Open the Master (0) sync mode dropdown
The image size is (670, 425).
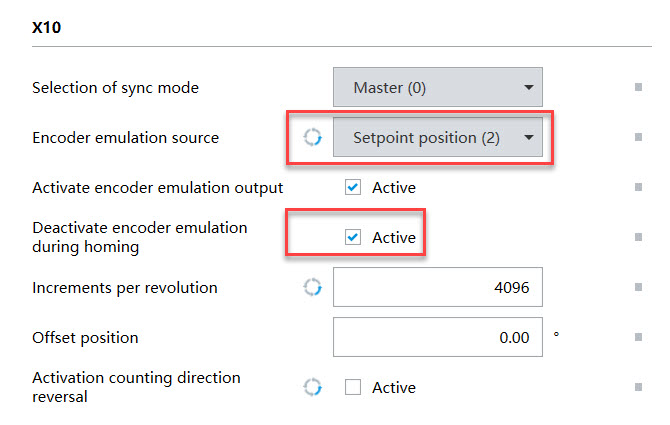click(x=438, y=87)
